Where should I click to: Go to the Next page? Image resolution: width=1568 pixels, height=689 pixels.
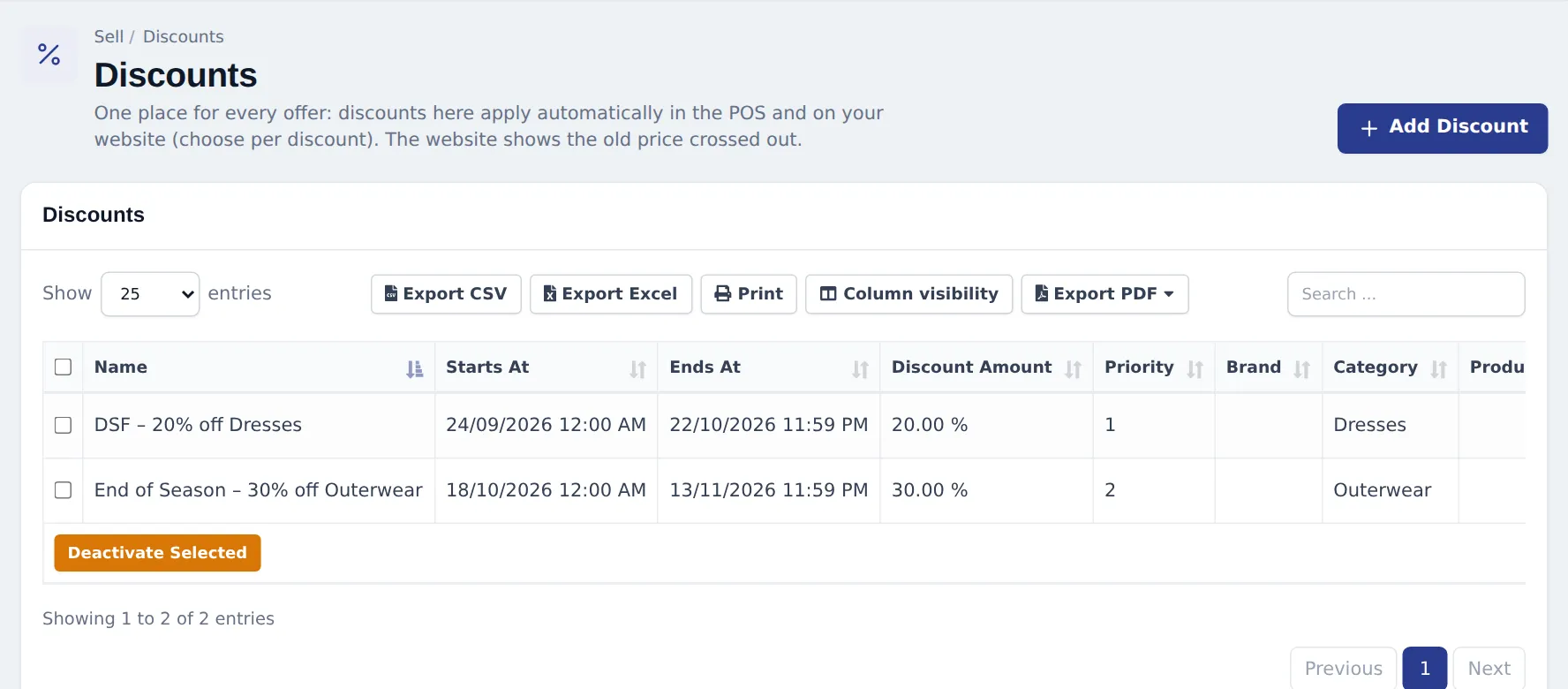[1489, 669]
